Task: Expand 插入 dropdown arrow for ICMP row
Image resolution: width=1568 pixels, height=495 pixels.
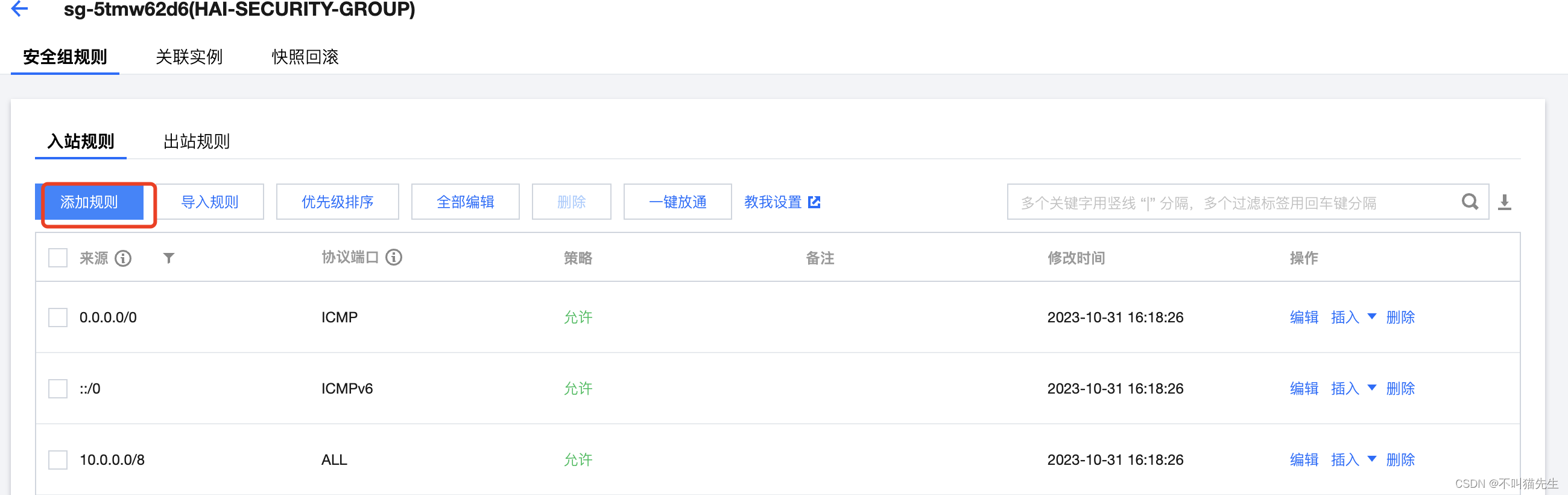Action: 1372,316
